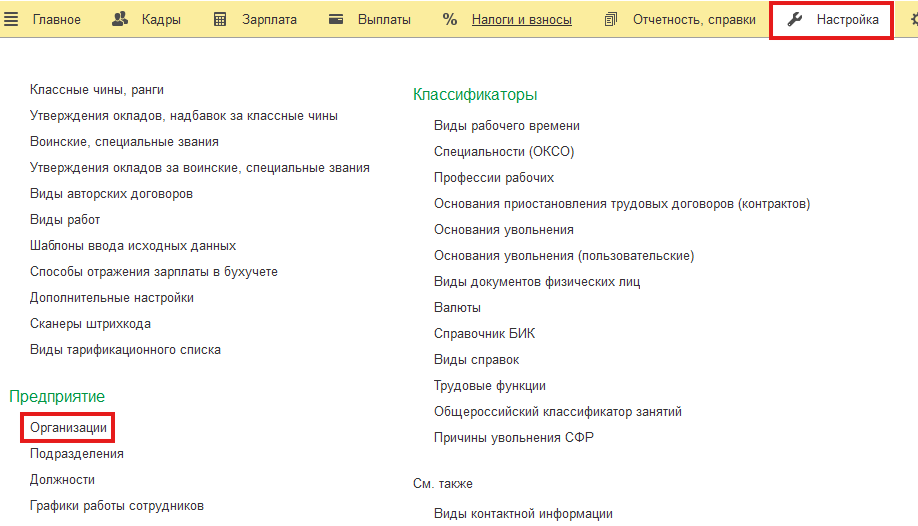Switch to the Выплаты section
This screenshot has height=526, width=918.
pos(384,20)
